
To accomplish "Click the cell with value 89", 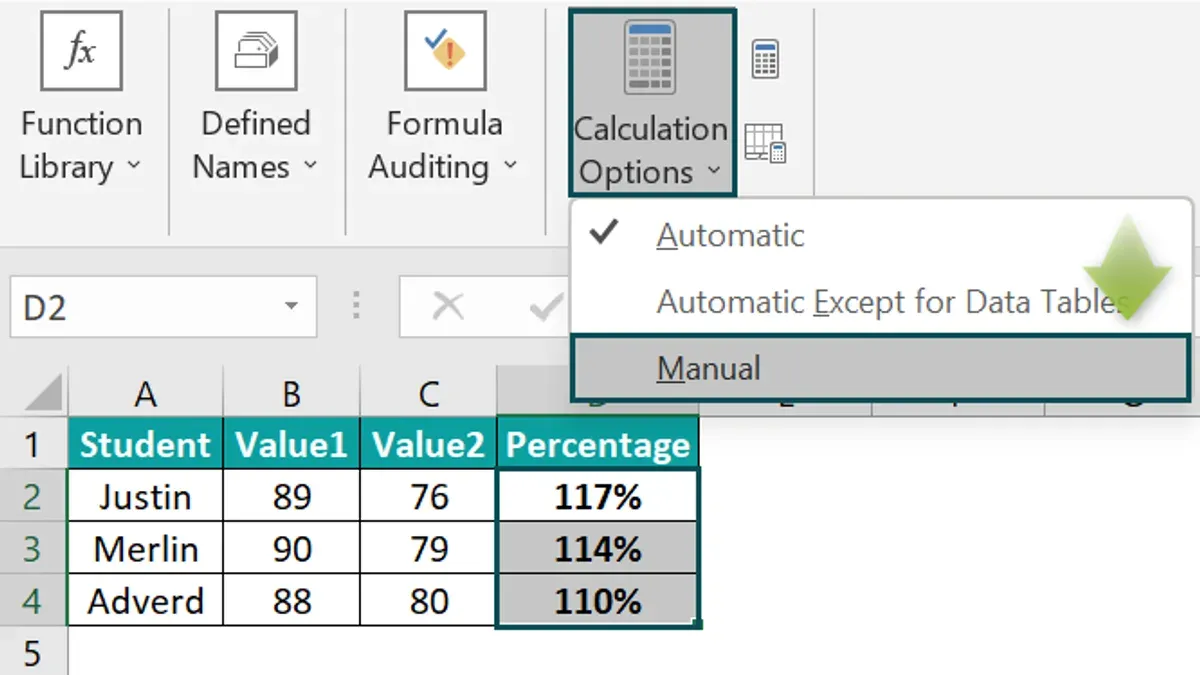I will pyautogui.click(x=291, y=496).
